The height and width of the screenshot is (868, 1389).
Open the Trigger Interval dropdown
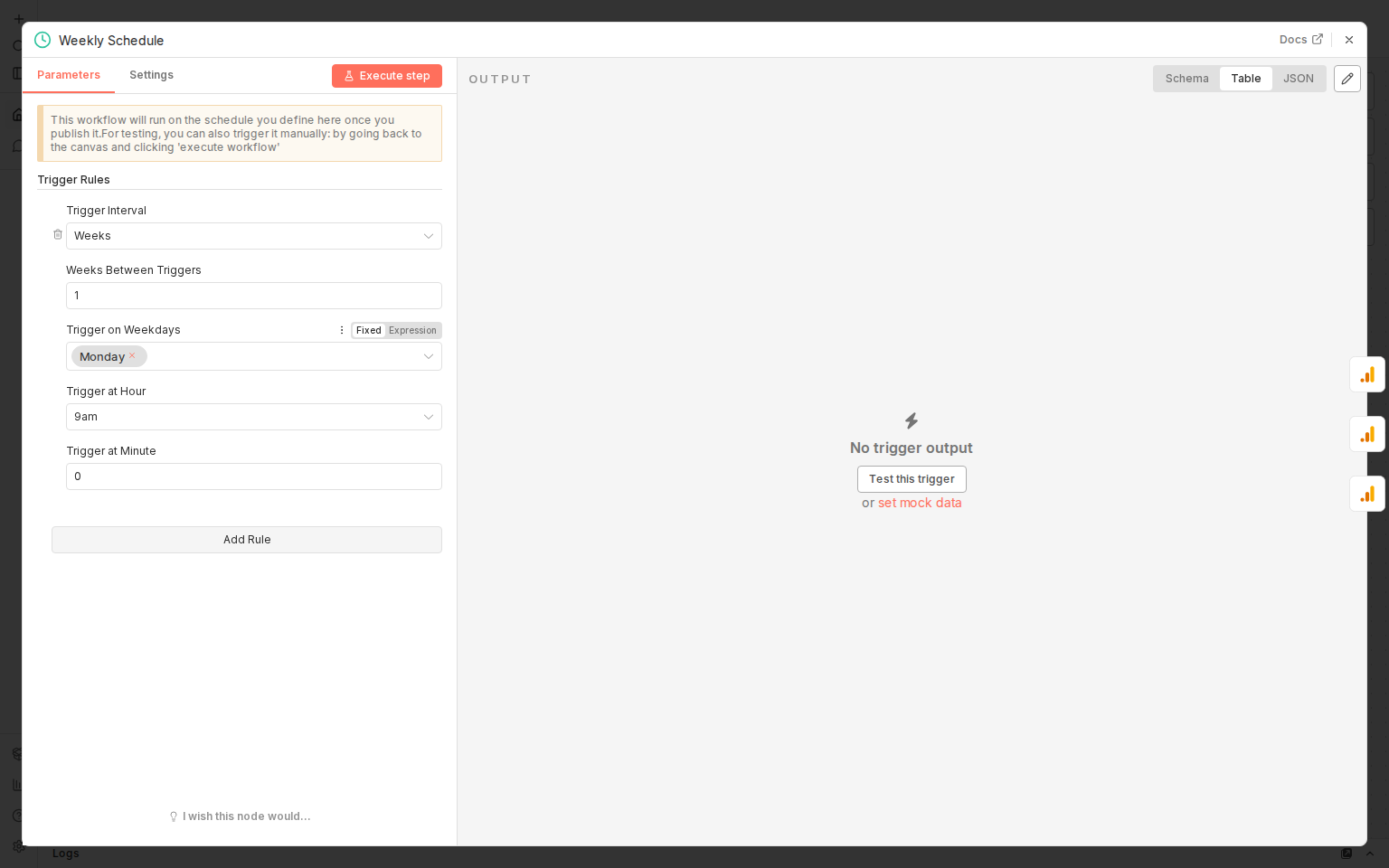coord(253,236)
